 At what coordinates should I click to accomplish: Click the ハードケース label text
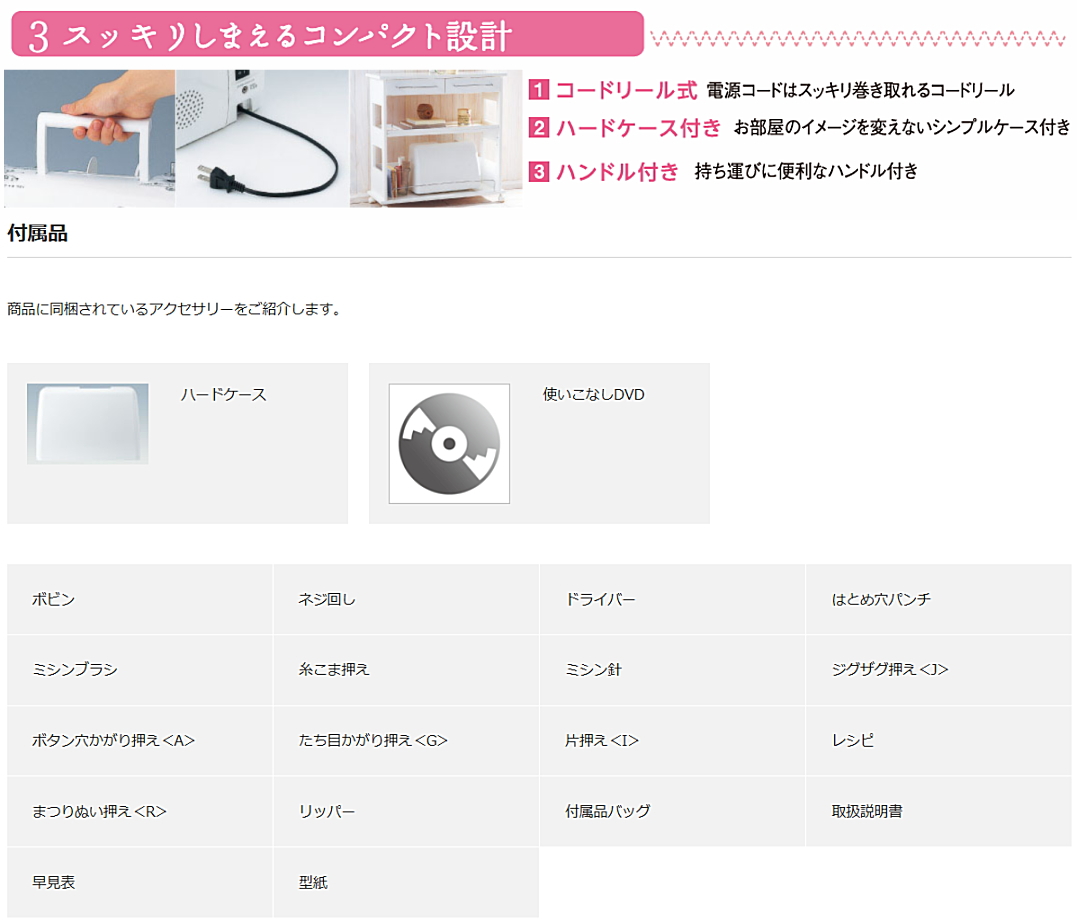coord(223,394)
